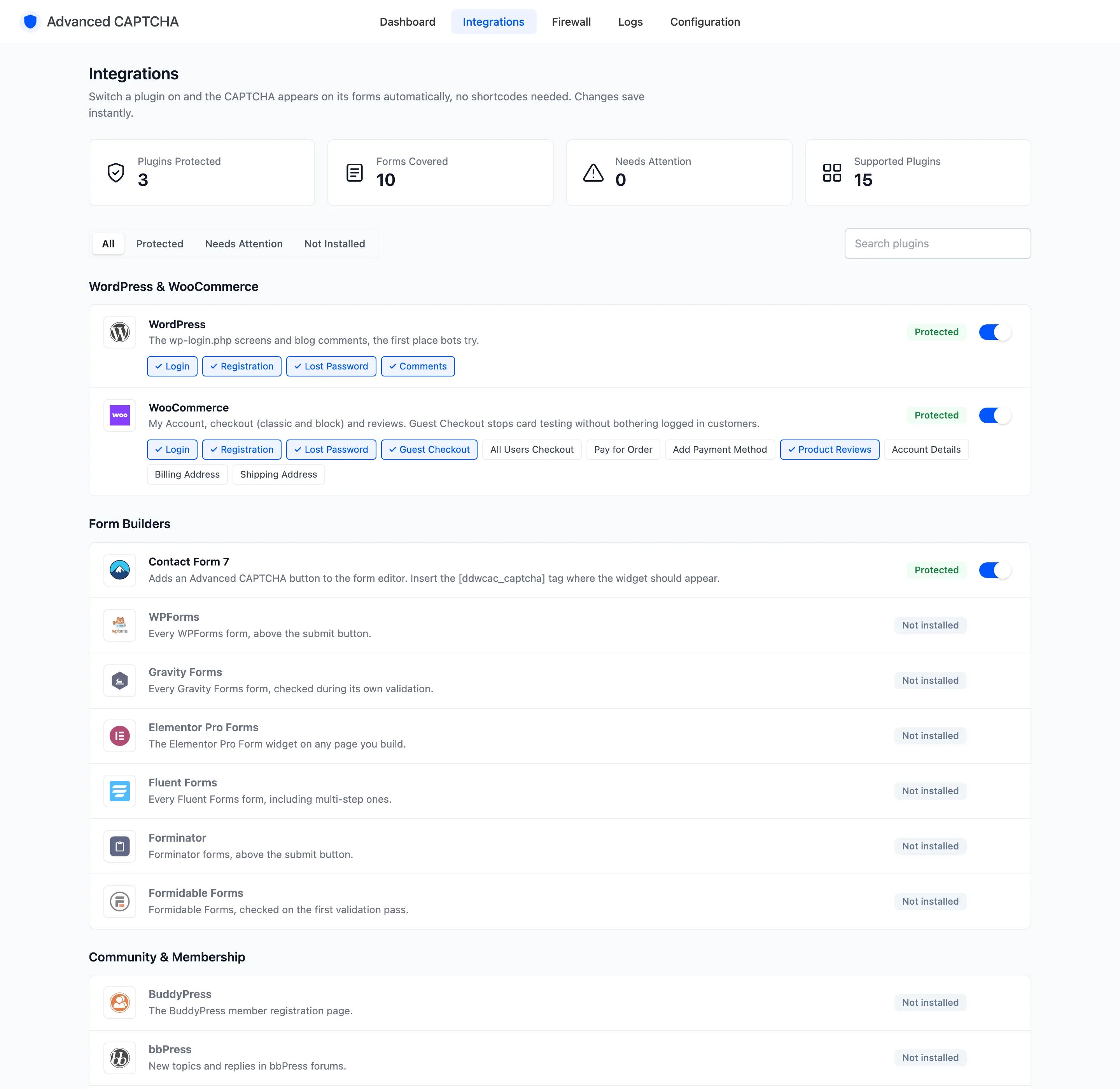Enable the Shipping Address chip
Image resolution: width=1120 pixels, height=1089 pixels.
pyautogui.click(x=278, y=474)
